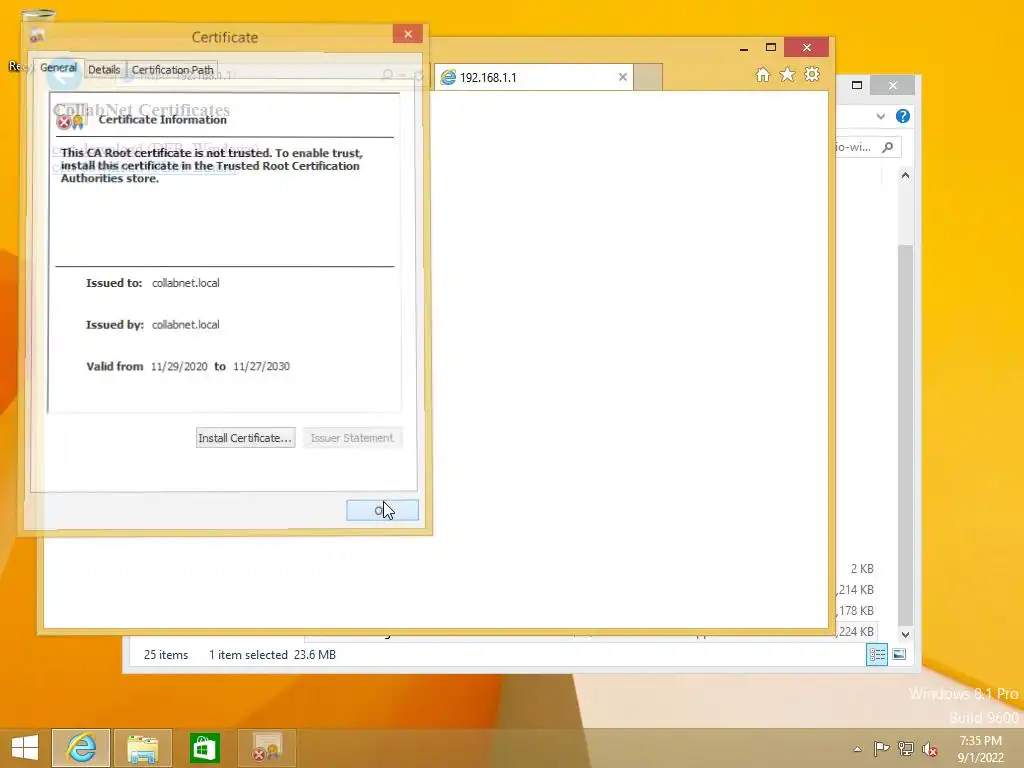Image resolution: width=1024 pixels, height=768 pixels.
Task: Open File Explorer from the taskbar
Action: pyautogui.click(x=142, y=748)
